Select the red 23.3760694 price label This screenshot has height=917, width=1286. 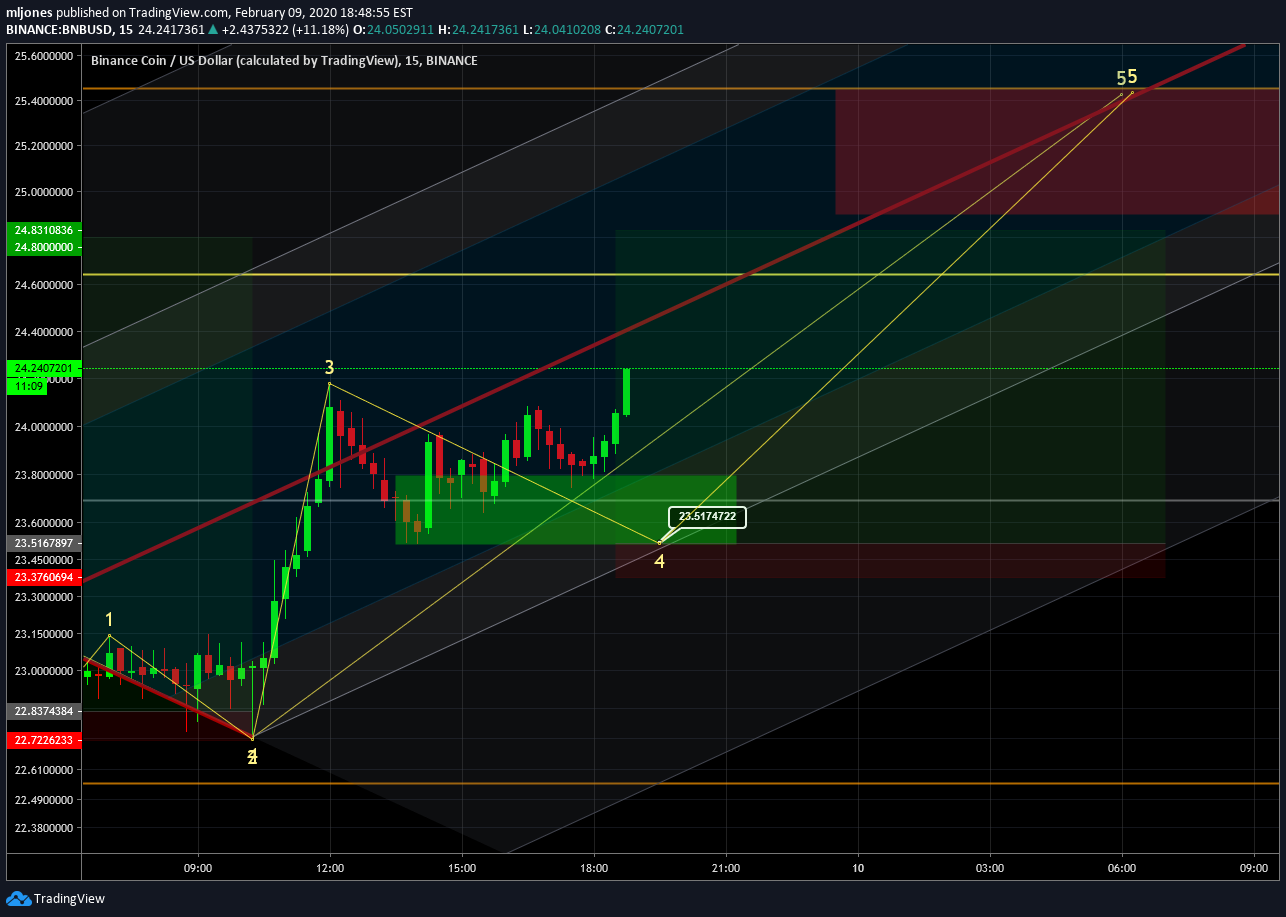[x=42, y=577]
